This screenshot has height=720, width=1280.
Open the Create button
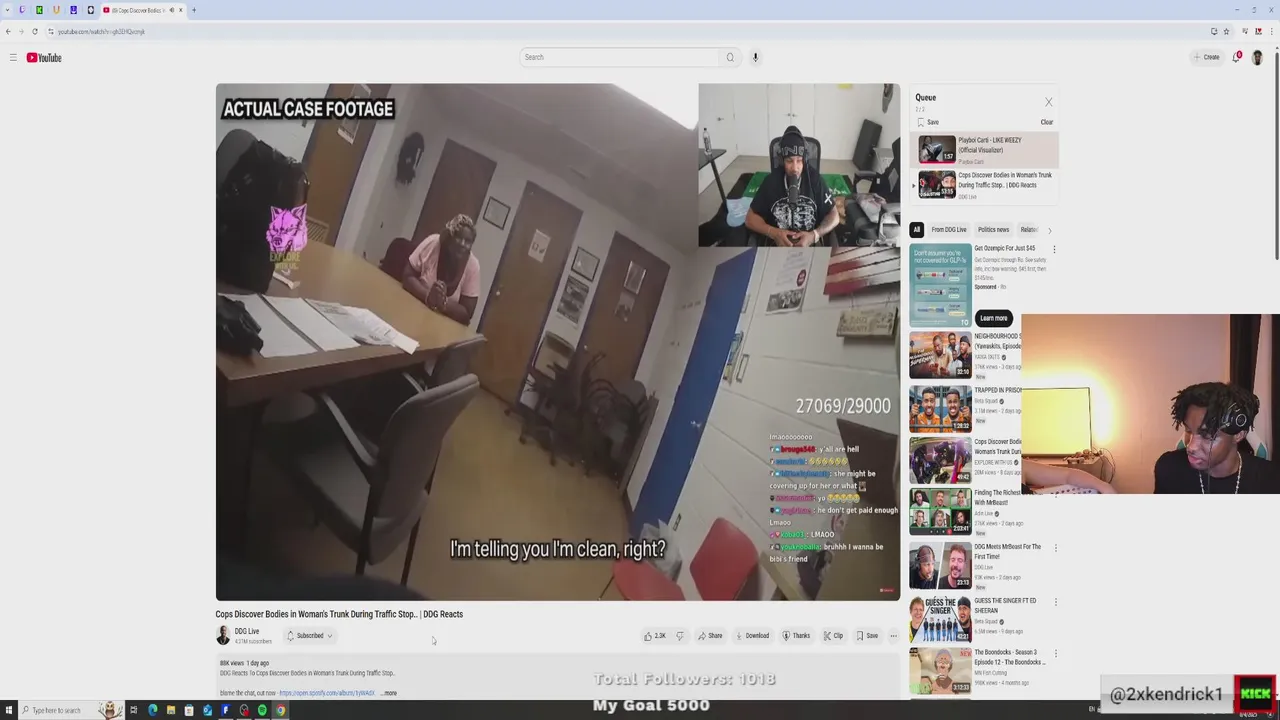tap(1206, 57)
